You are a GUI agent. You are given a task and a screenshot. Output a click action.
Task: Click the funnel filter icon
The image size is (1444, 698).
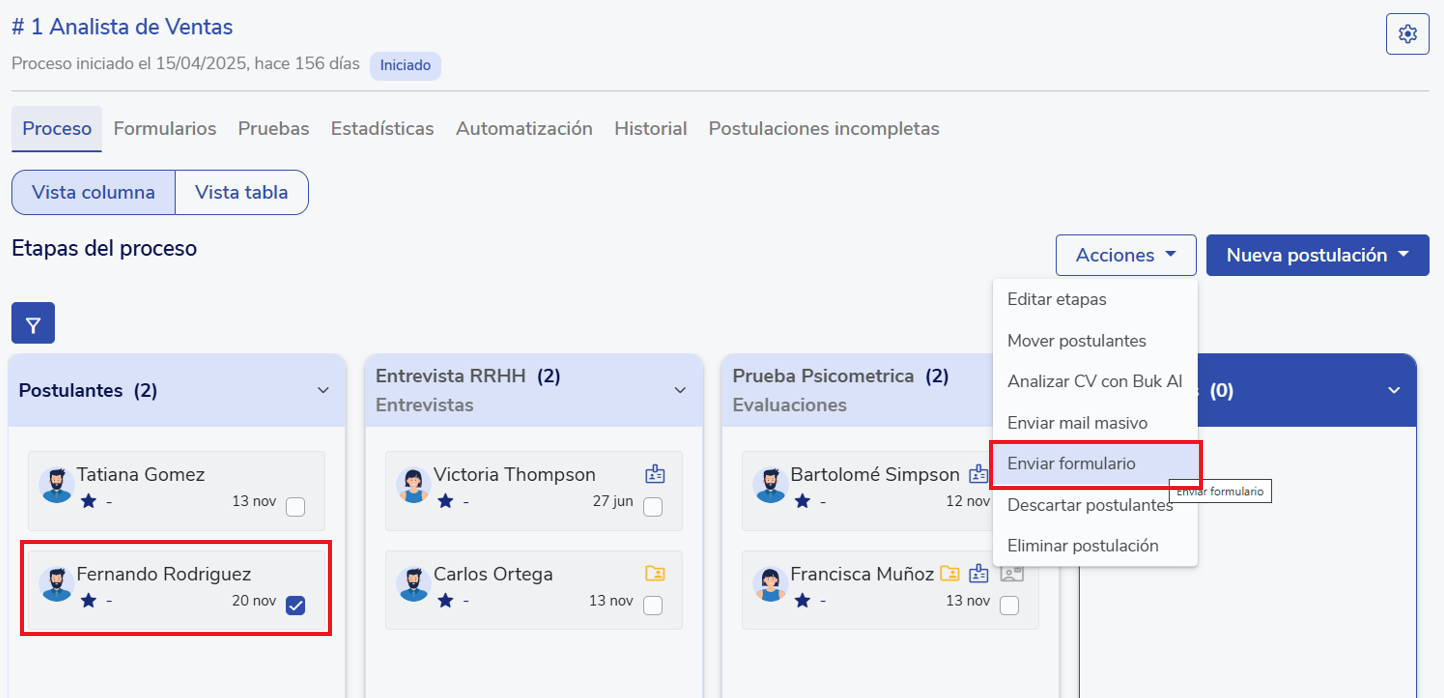[x=33, y=324]
